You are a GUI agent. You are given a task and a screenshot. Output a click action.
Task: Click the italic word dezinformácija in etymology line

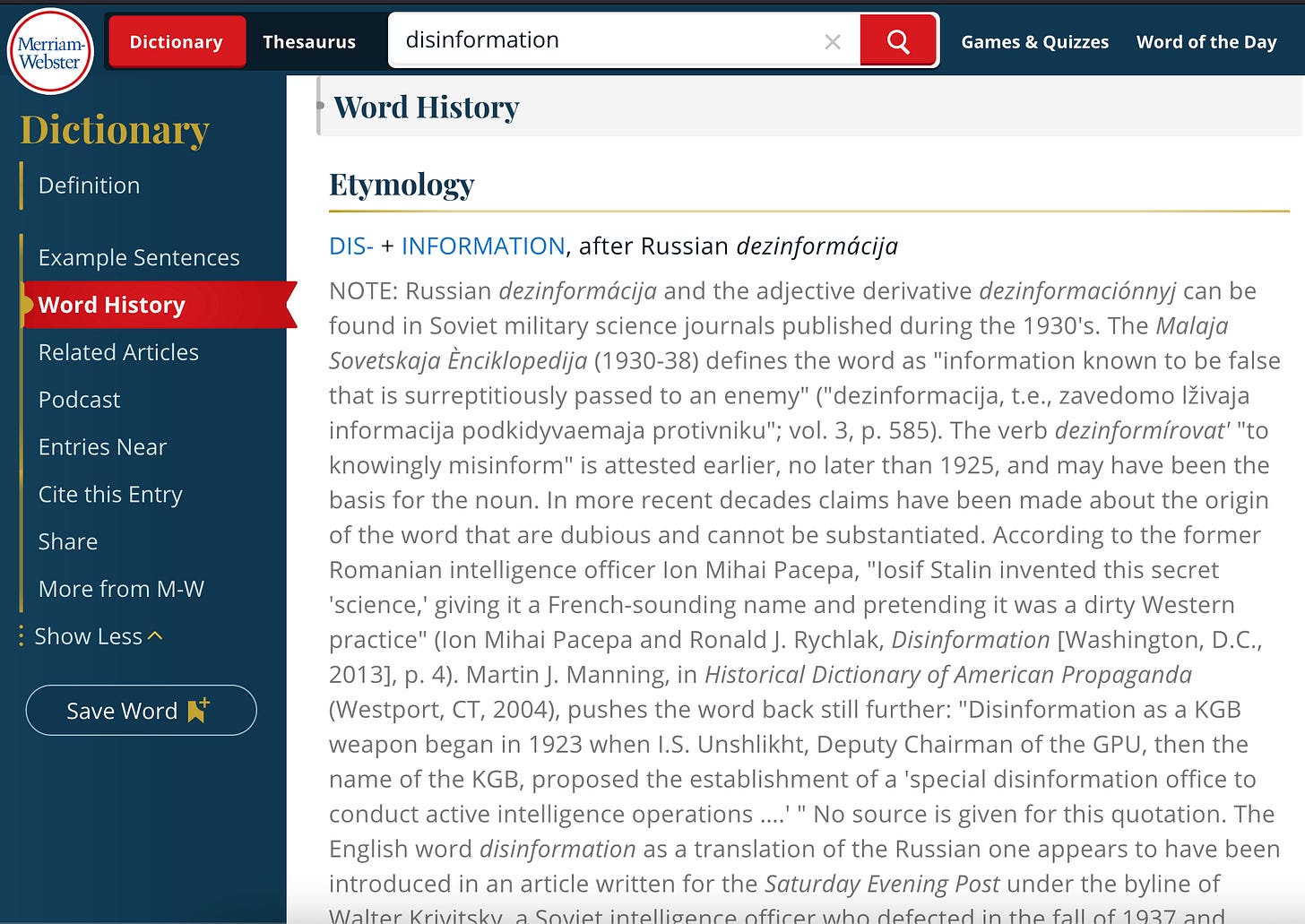point(817,246)
